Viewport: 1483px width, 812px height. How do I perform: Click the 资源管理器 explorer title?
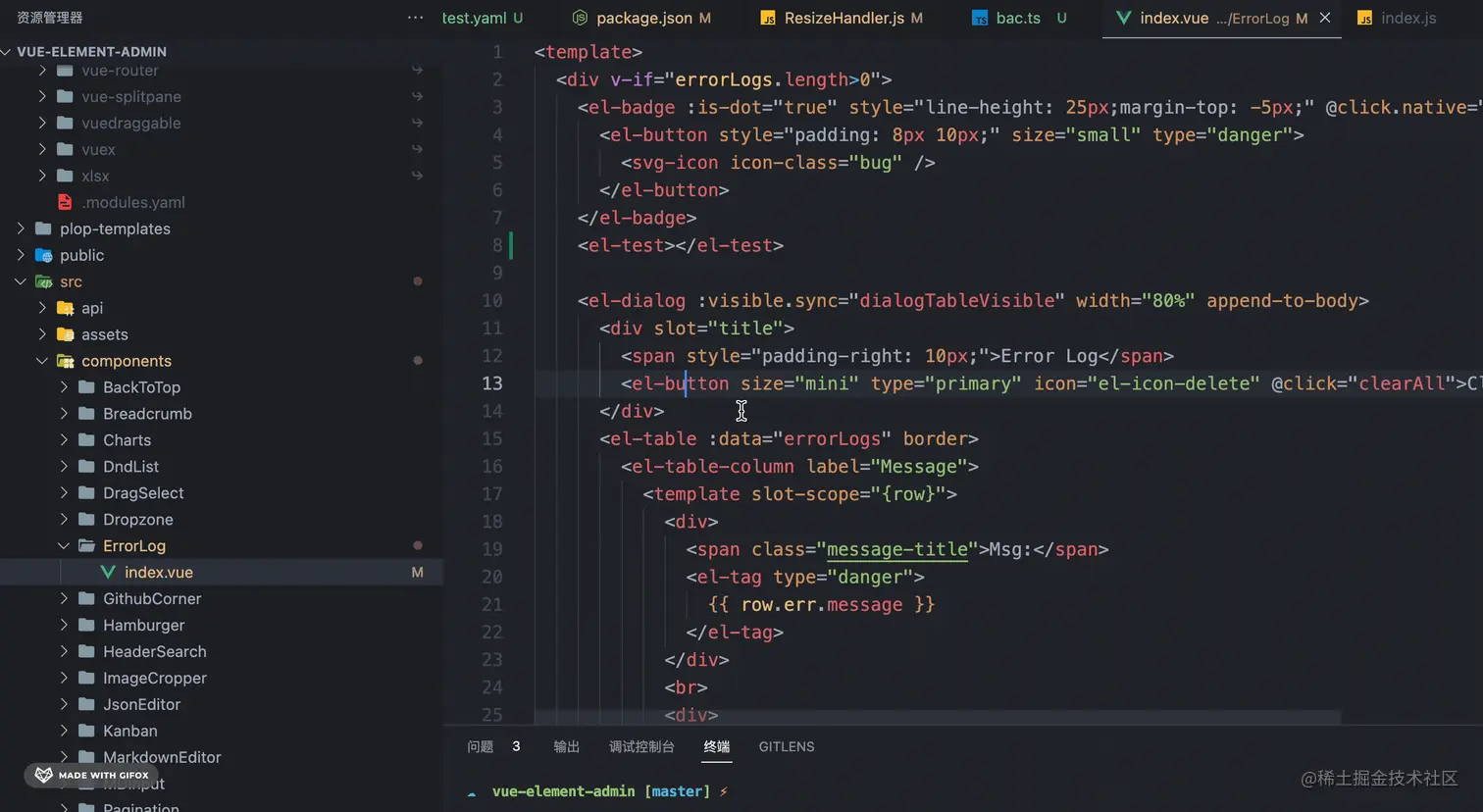coord(49,18)
